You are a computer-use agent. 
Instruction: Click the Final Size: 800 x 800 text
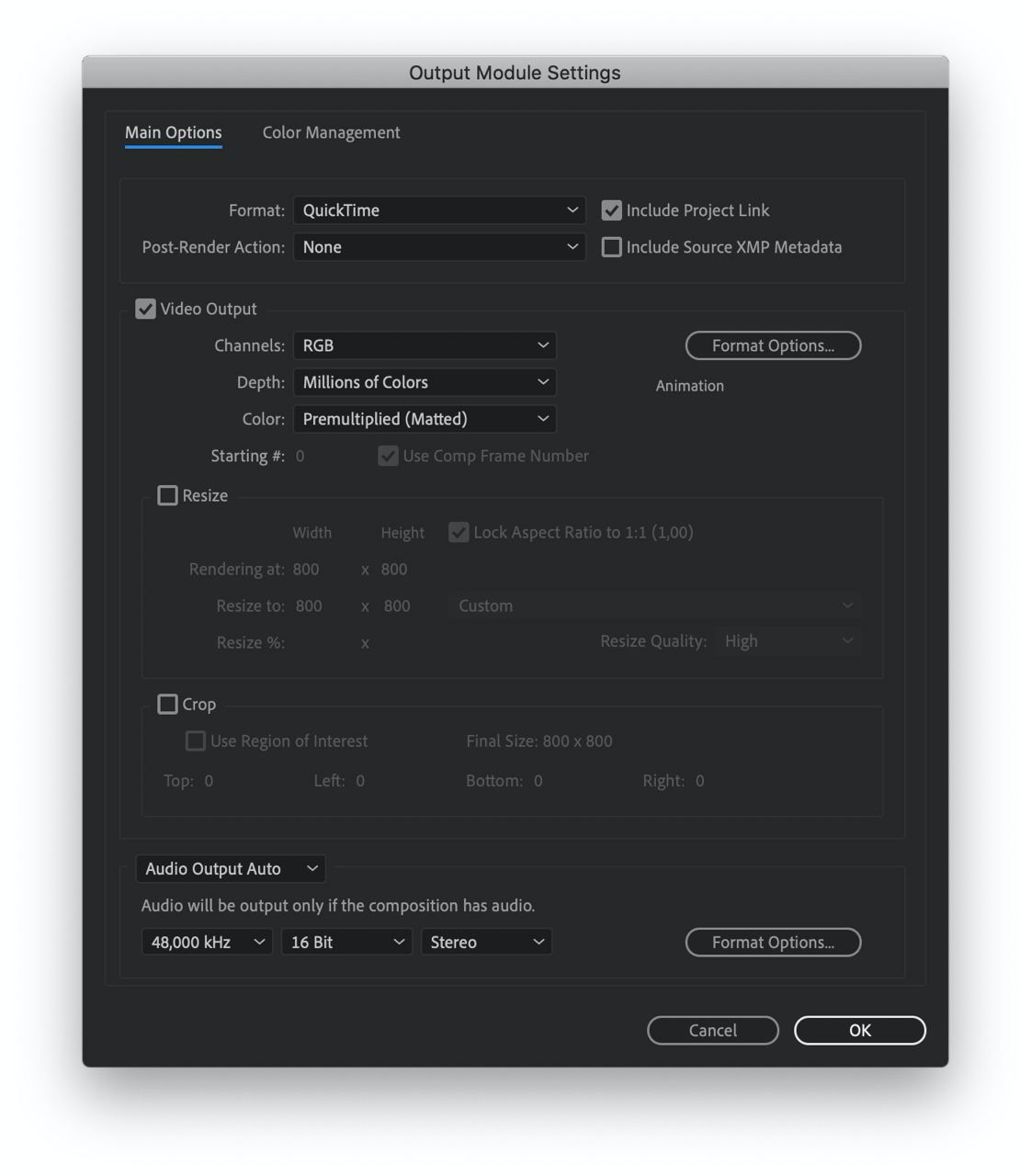(x=539, y=741)
